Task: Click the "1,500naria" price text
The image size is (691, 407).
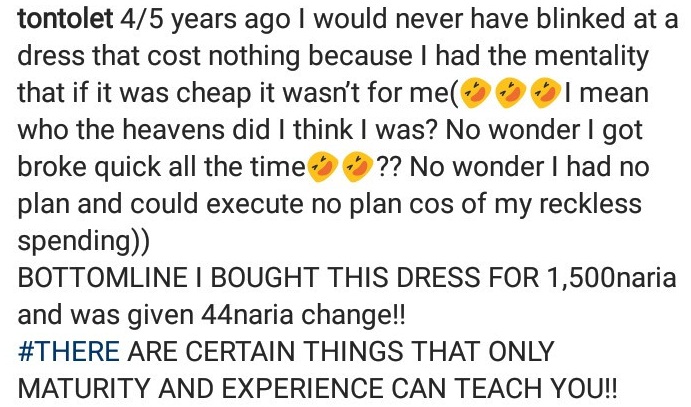Action: (611, 278)
